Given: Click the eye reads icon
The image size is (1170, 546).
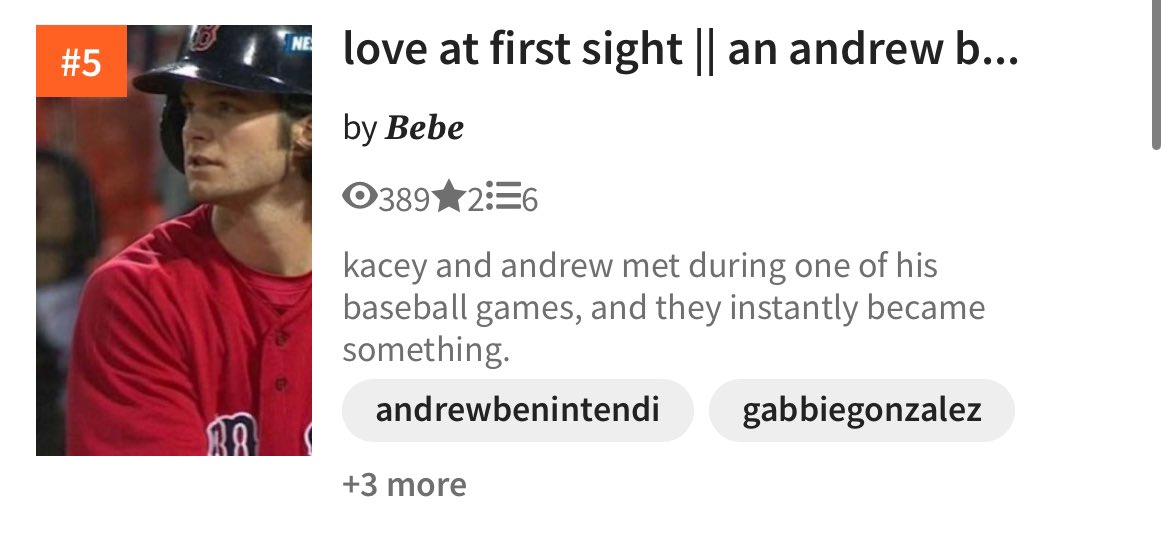Looking at the screenshot, I should [359, 197].
